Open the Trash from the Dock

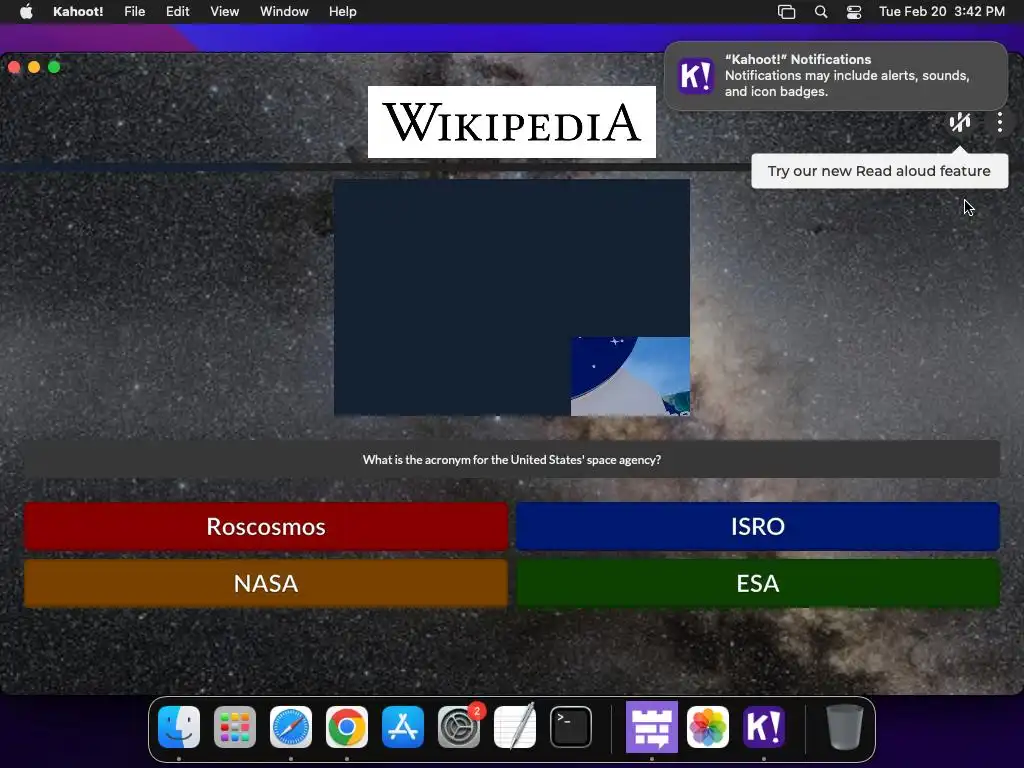coord(845,727)
